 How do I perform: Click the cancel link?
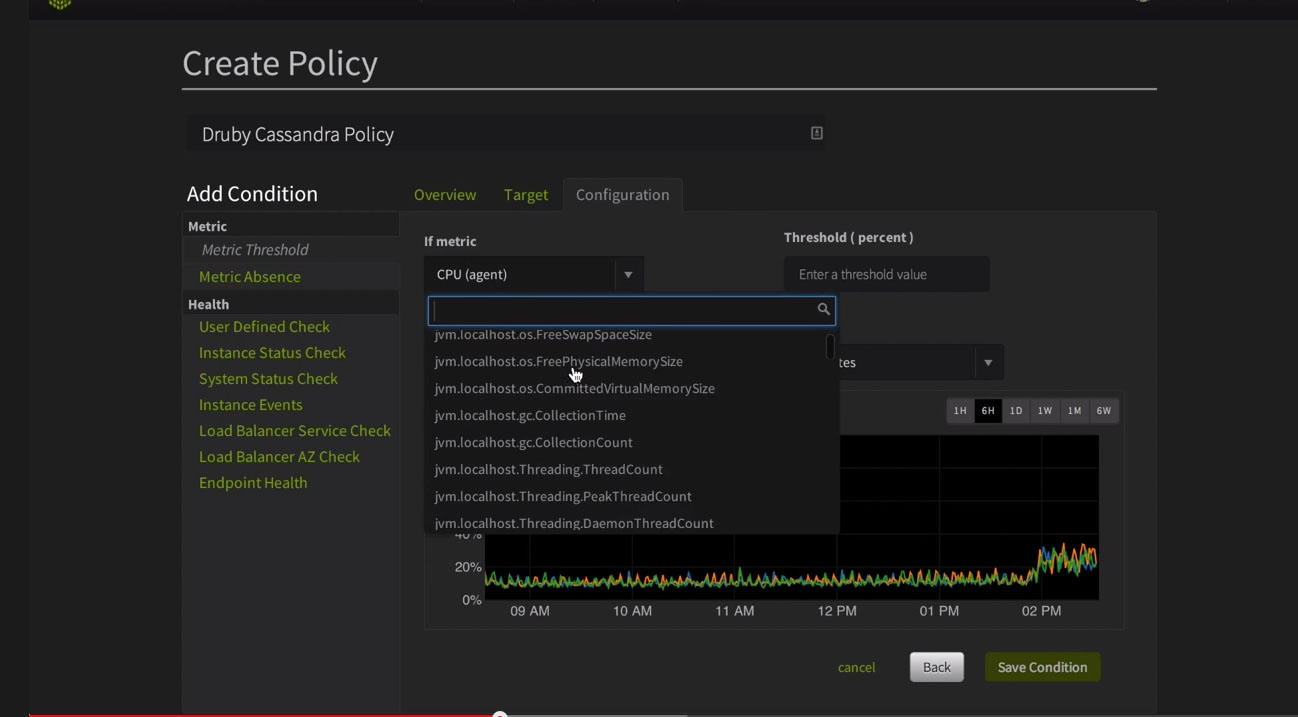coord(856,667)
